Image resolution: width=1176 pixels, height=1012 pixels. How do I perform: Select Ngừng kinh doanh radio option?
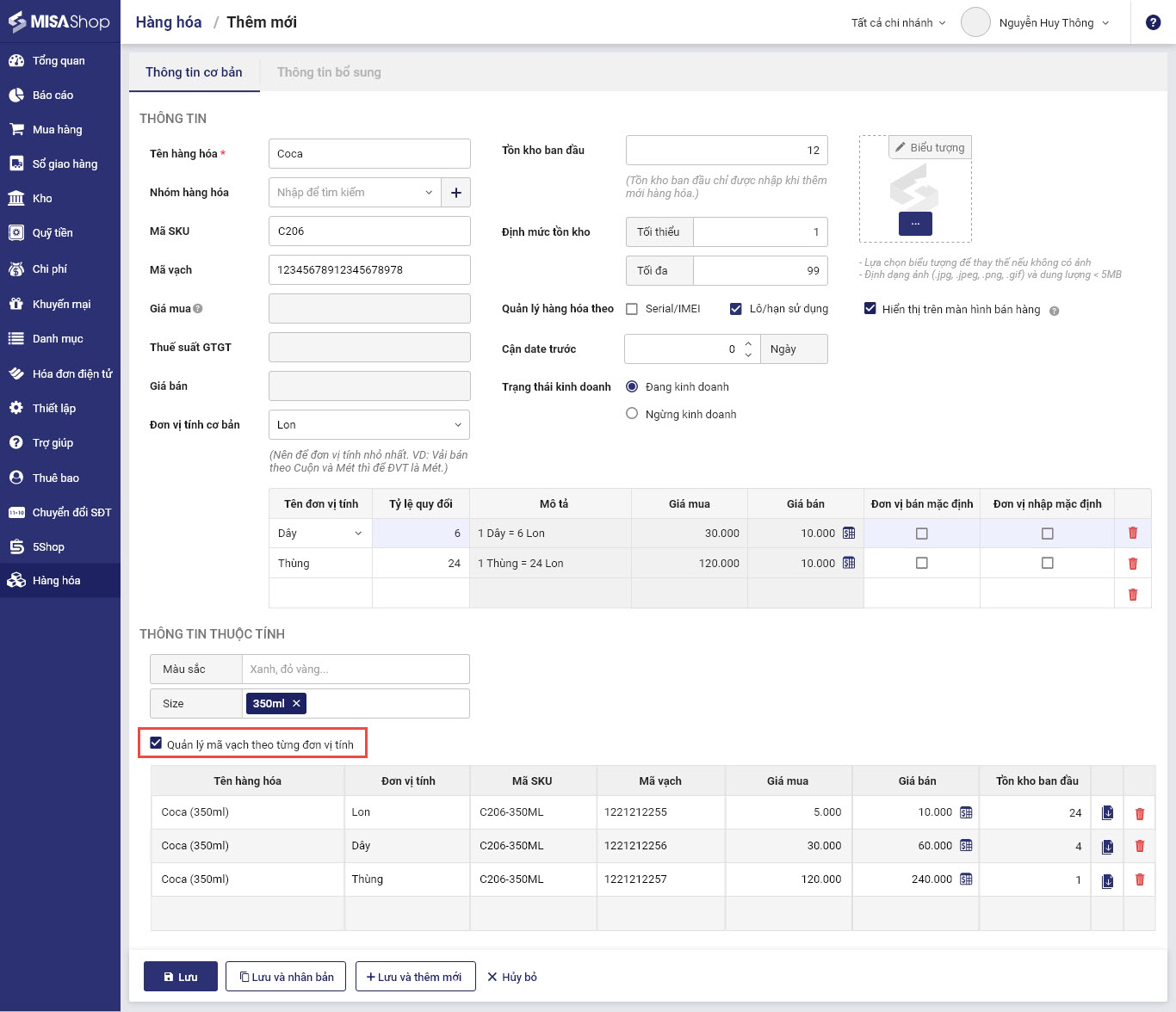tap(632, 414)
